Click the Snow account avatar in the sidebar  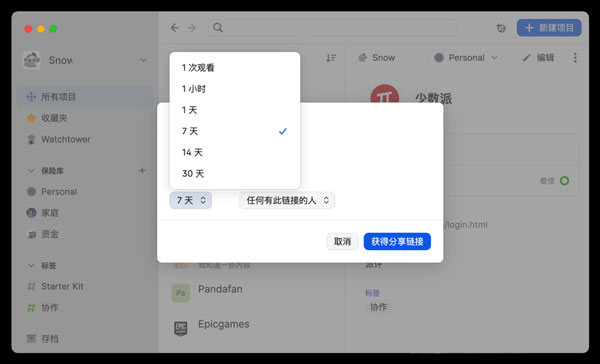click(31, 60)
